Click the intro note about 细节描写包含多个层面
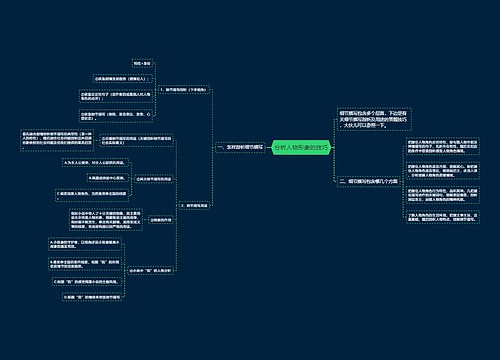Viewport: 500px width, 360px height. point(374,119)
